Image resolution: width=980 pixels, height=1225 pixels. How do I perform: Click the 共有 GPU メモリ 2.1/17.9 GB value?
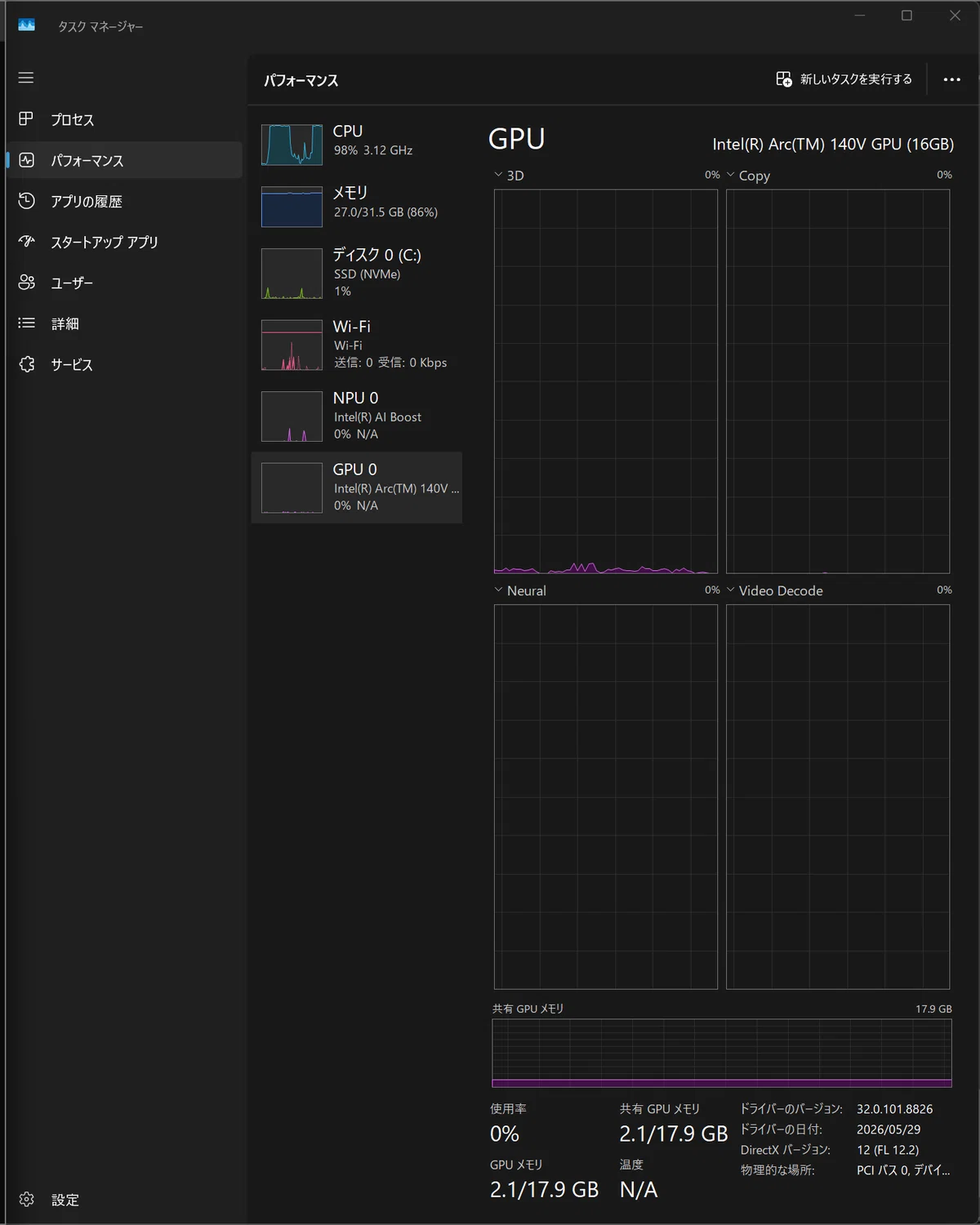pos(674,1134)
